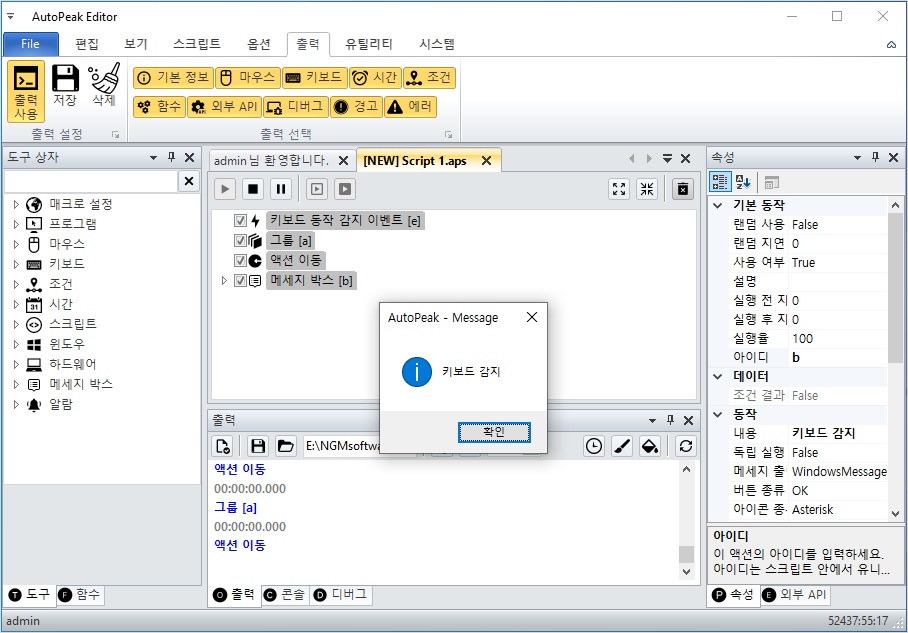The image size is (908, 633).
Task: Switch to the 유틸리티 ribbon tab
Action: point(369,44)
